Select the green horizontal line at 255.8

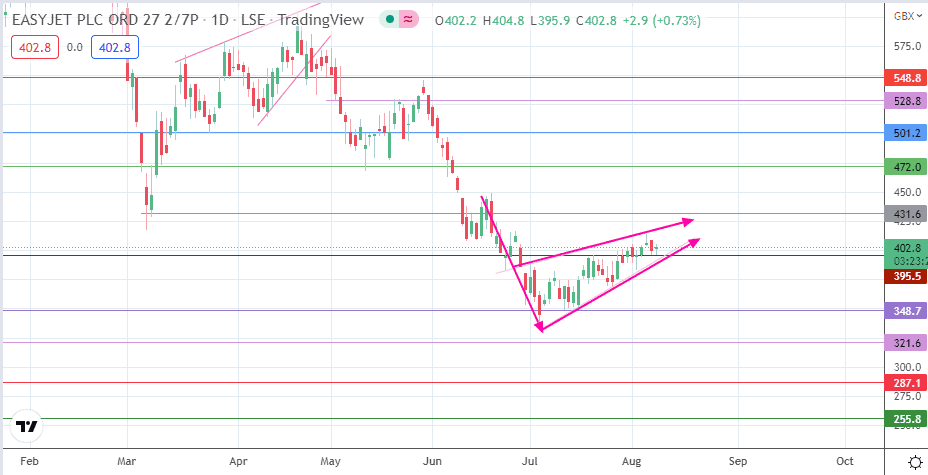442,419
